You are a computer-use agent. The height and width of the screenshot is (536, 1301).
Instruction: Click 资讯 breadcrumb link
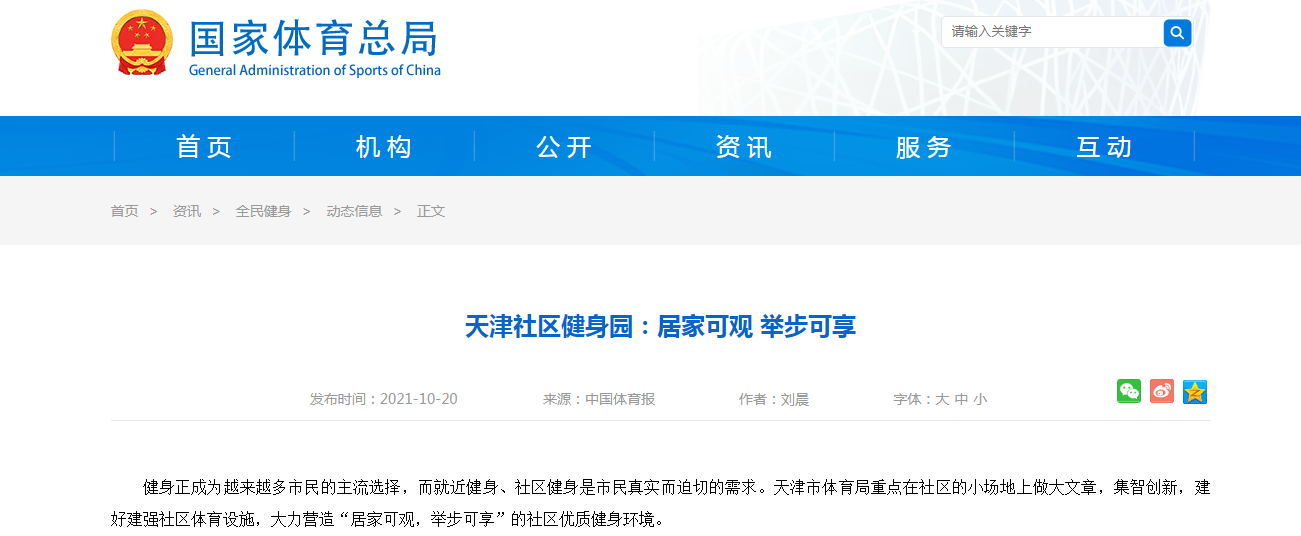[x=186, y=211]
